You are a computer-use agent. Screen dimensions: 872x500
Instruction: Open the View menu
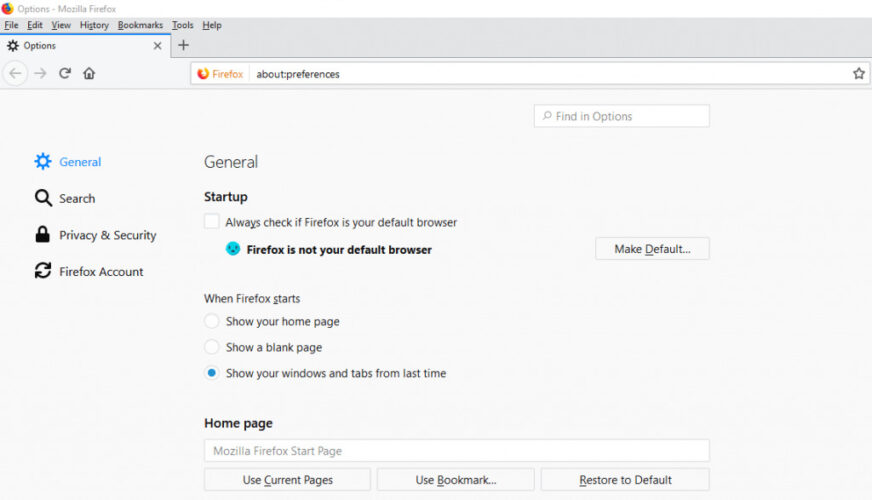(x=61, y=25)
